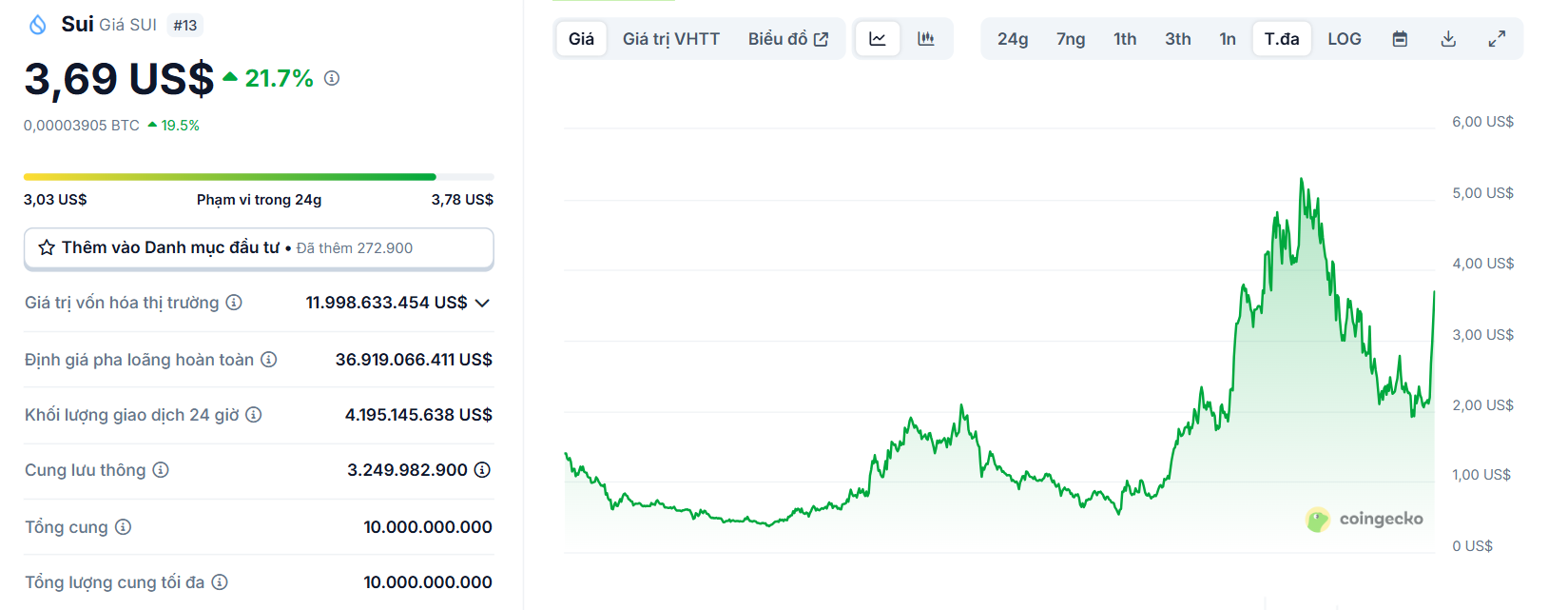Click the 6,00 US$ axis label
This screenshot has height=610, width=1568.
pyautogui.click(x=1482, y=122)
